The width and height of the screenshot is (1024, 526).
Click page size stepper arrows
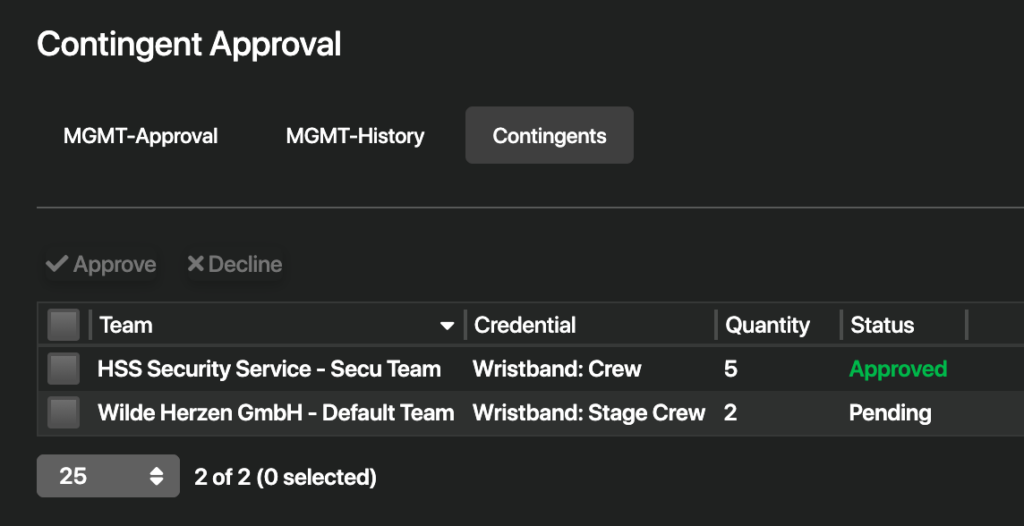[x=156, y=476]
